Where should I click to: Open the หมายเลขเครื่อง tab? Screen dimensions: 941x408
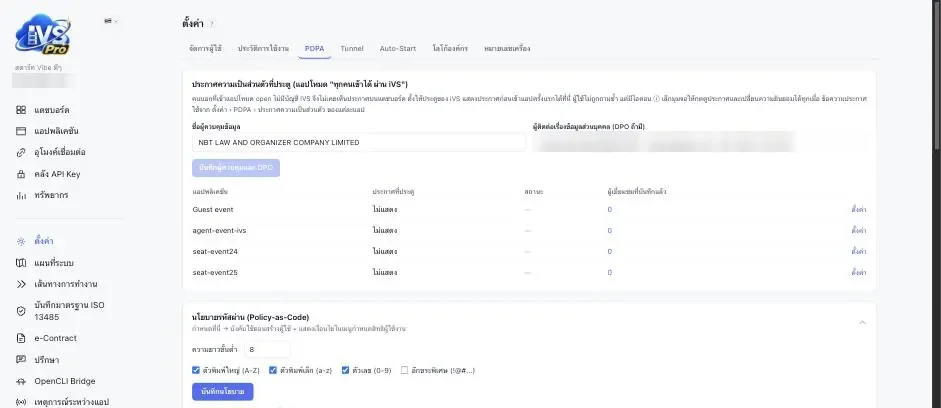click(x=507, y=48)
